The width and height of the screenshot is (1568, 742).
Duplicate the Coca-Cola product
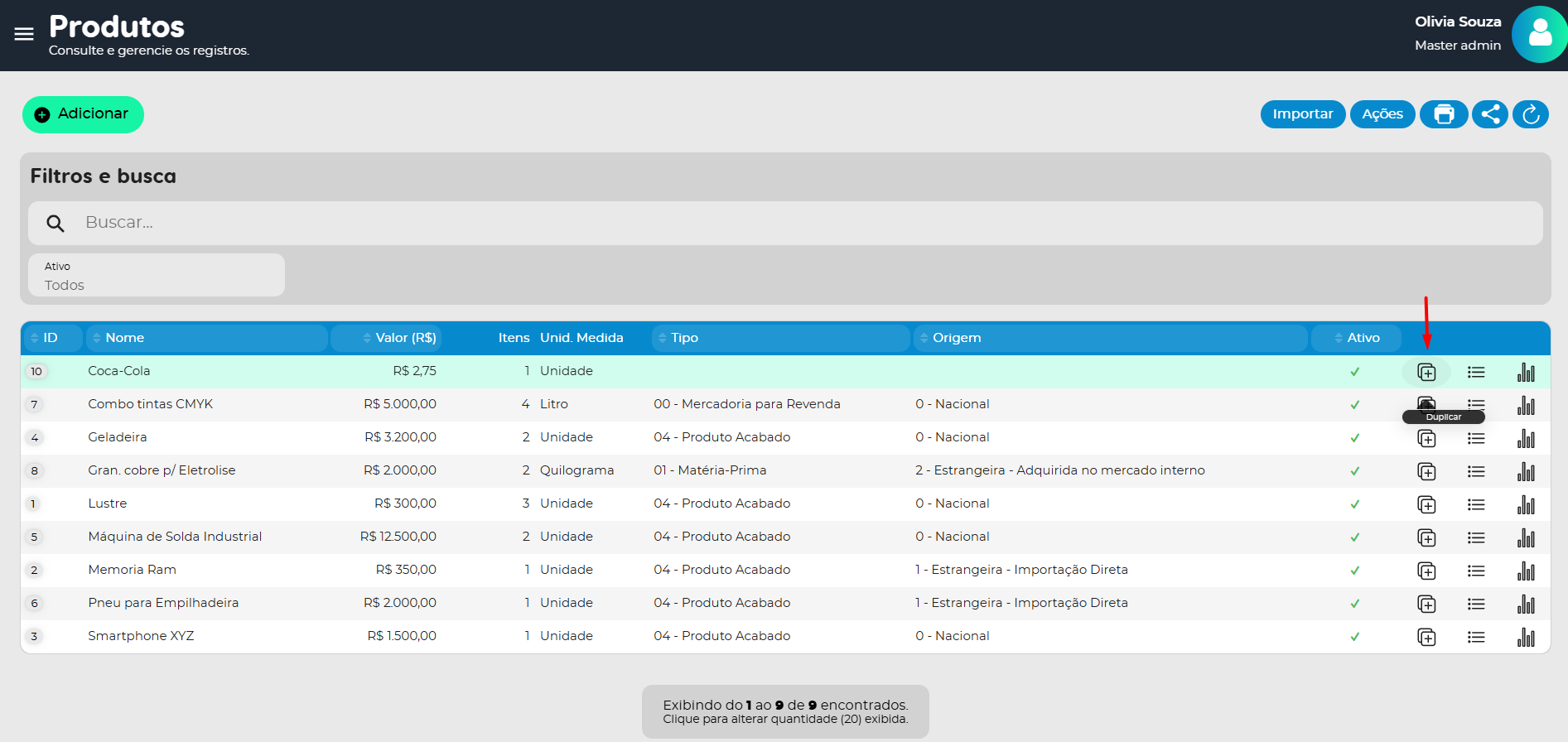[1426, 372]
